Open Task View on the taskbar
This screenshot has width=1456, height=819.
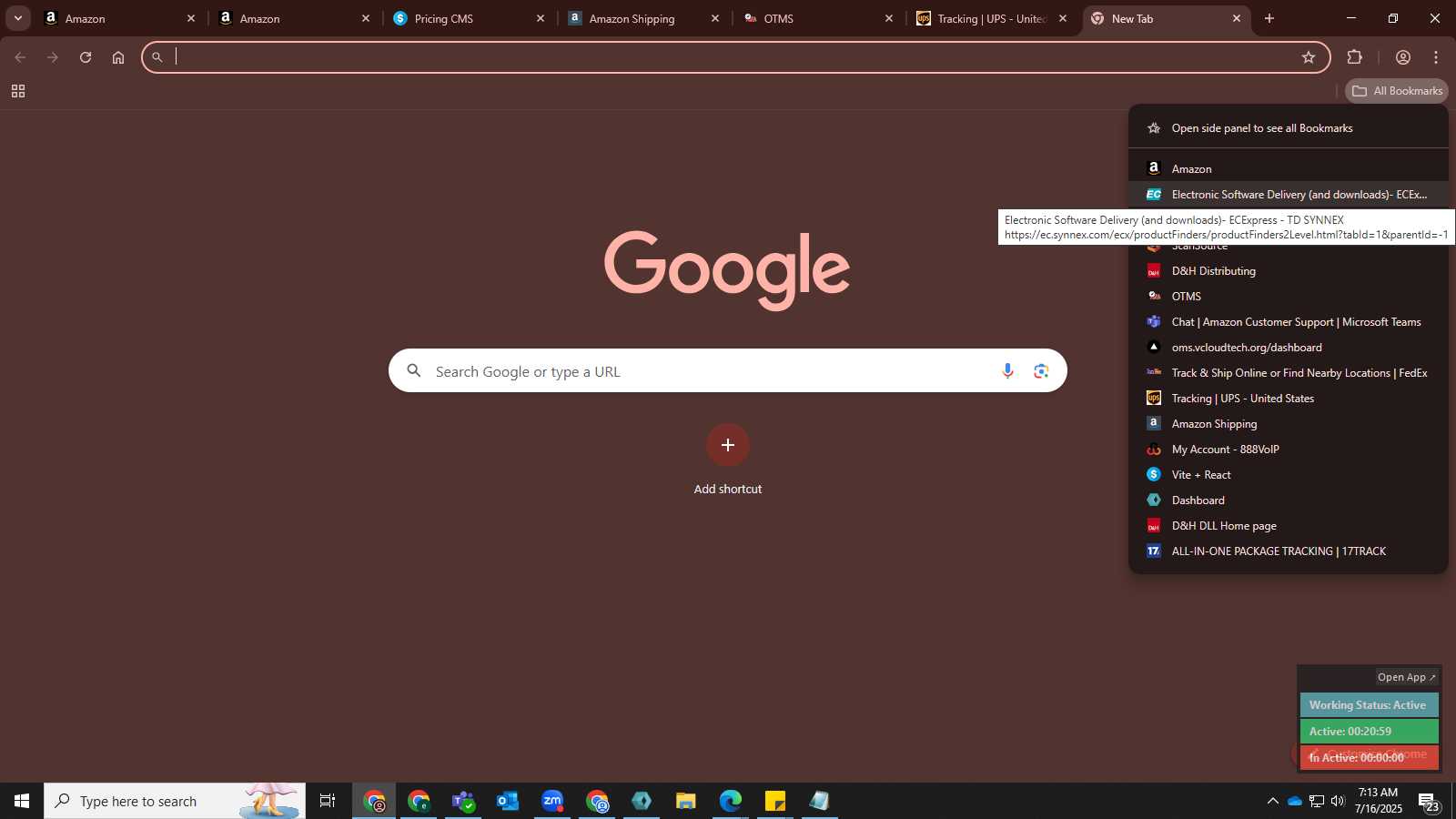(328, 801)
